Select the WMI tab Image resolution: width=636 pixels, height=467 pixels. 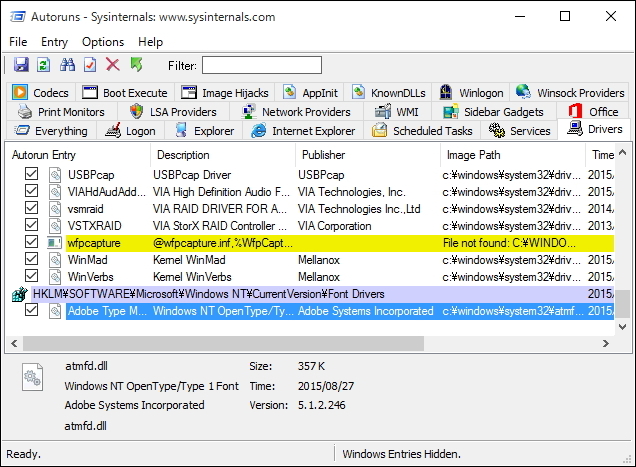point(397,112)
